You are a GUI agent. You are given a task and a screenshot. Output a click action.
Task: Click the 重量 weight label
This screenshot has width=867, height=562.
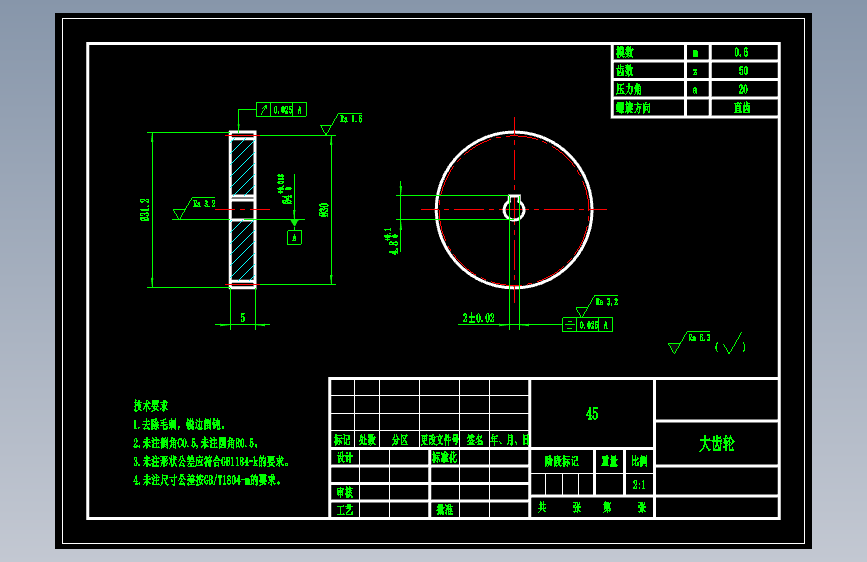[x=609, y=461]
